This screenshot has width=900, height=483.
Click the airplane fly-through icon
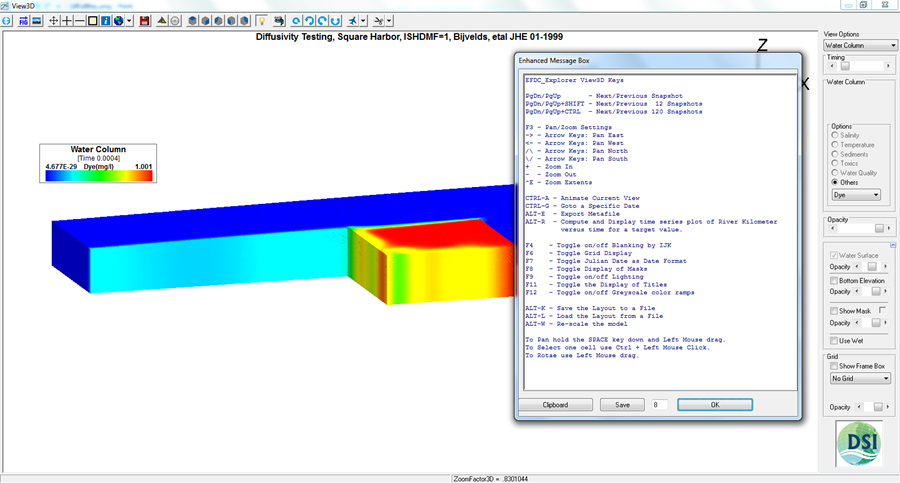[x=352, y=21]
